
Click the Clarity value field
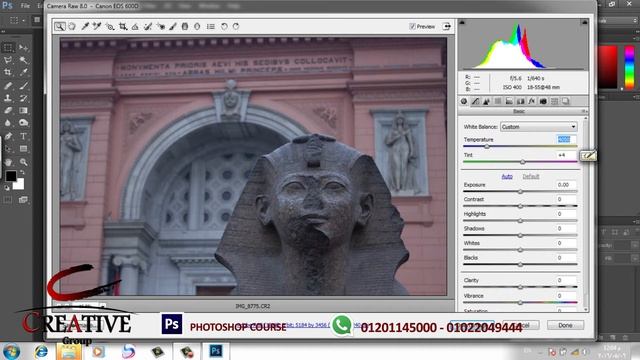coord(566,280)
